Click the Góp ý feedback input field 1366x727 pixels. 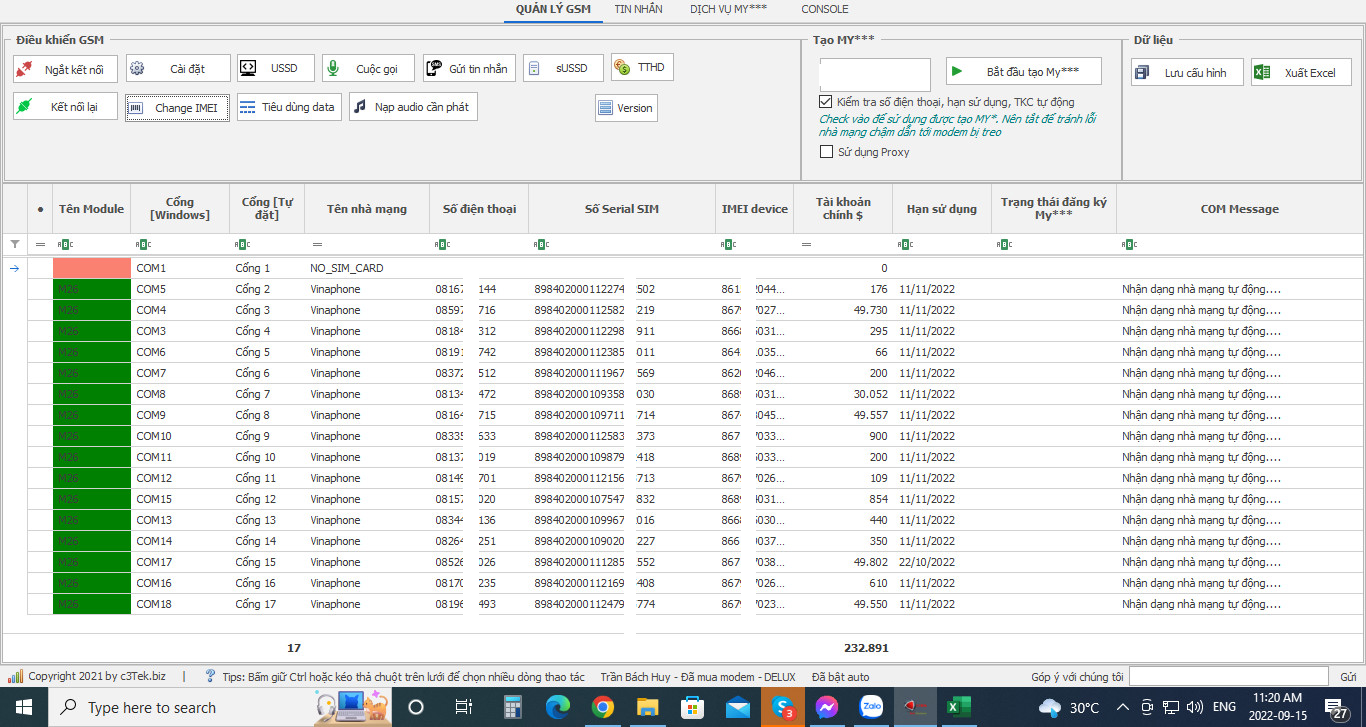pyautogui.click(x=1229, y=677)
